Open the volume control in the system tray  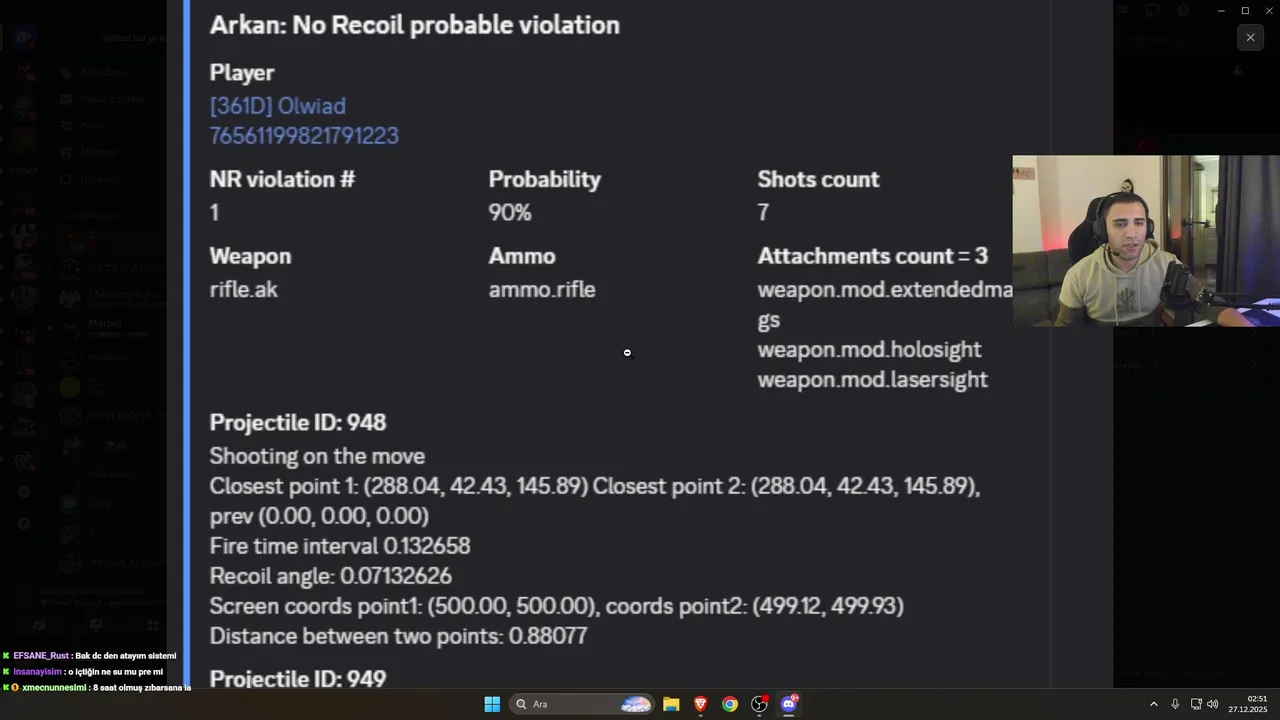(1213, 704)
